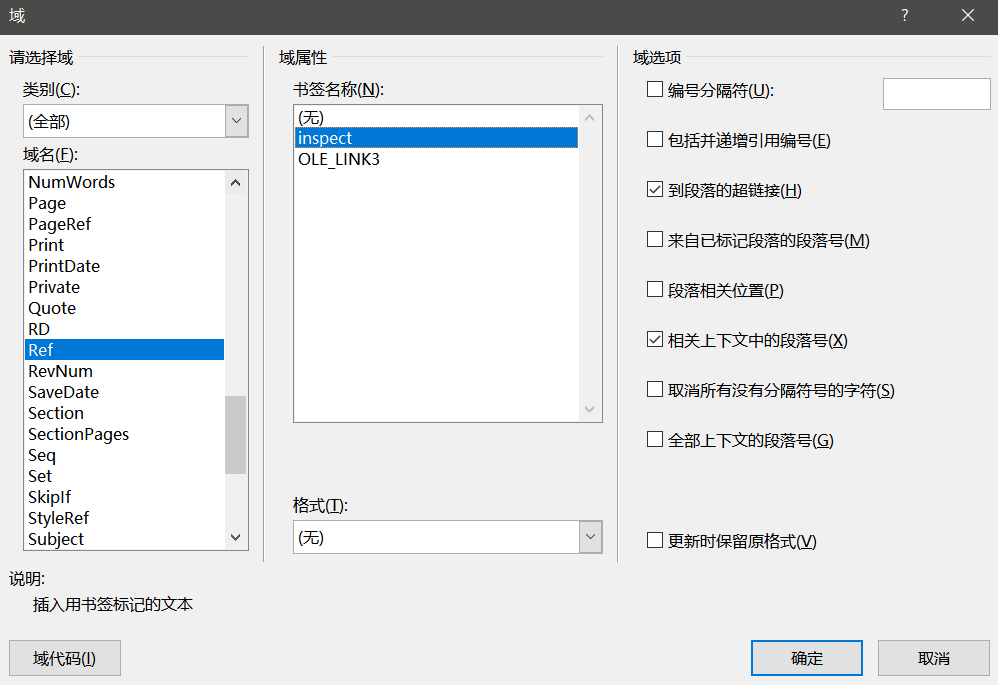Disable 相关上下文中的段落号 option

(654, 340)
